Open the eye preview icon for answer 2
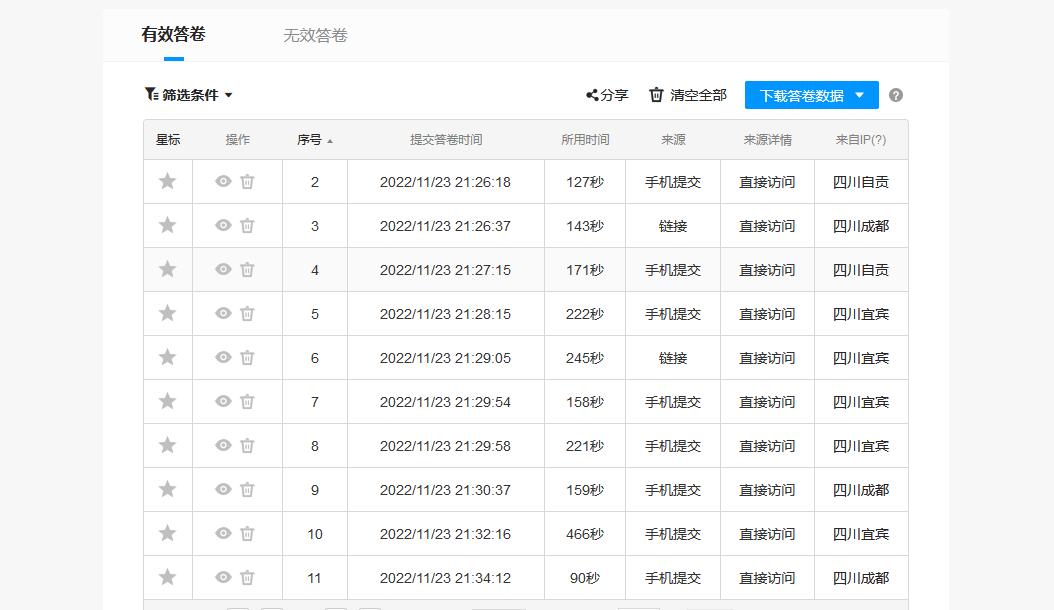Image resolution: width=1054 pixels, height=610 pixels. pyautogui.click(x=224, y=181)
